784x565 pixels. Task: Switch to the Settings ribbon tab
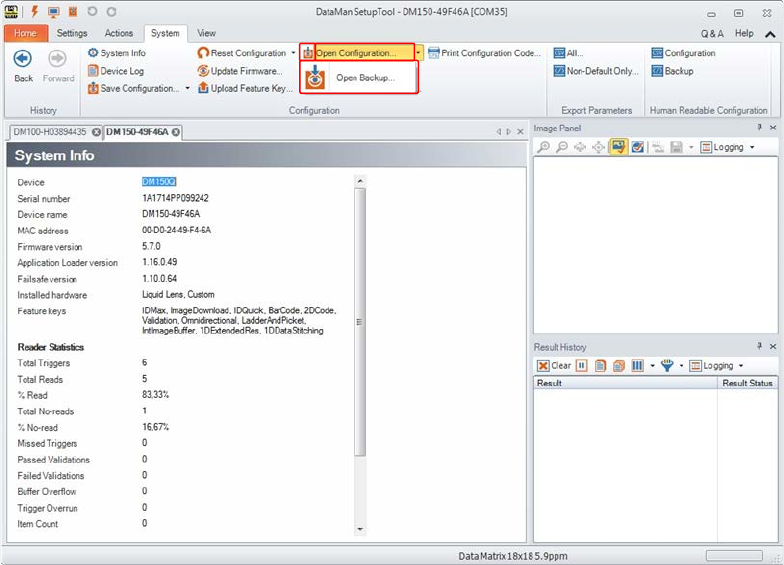pos(71,33)
